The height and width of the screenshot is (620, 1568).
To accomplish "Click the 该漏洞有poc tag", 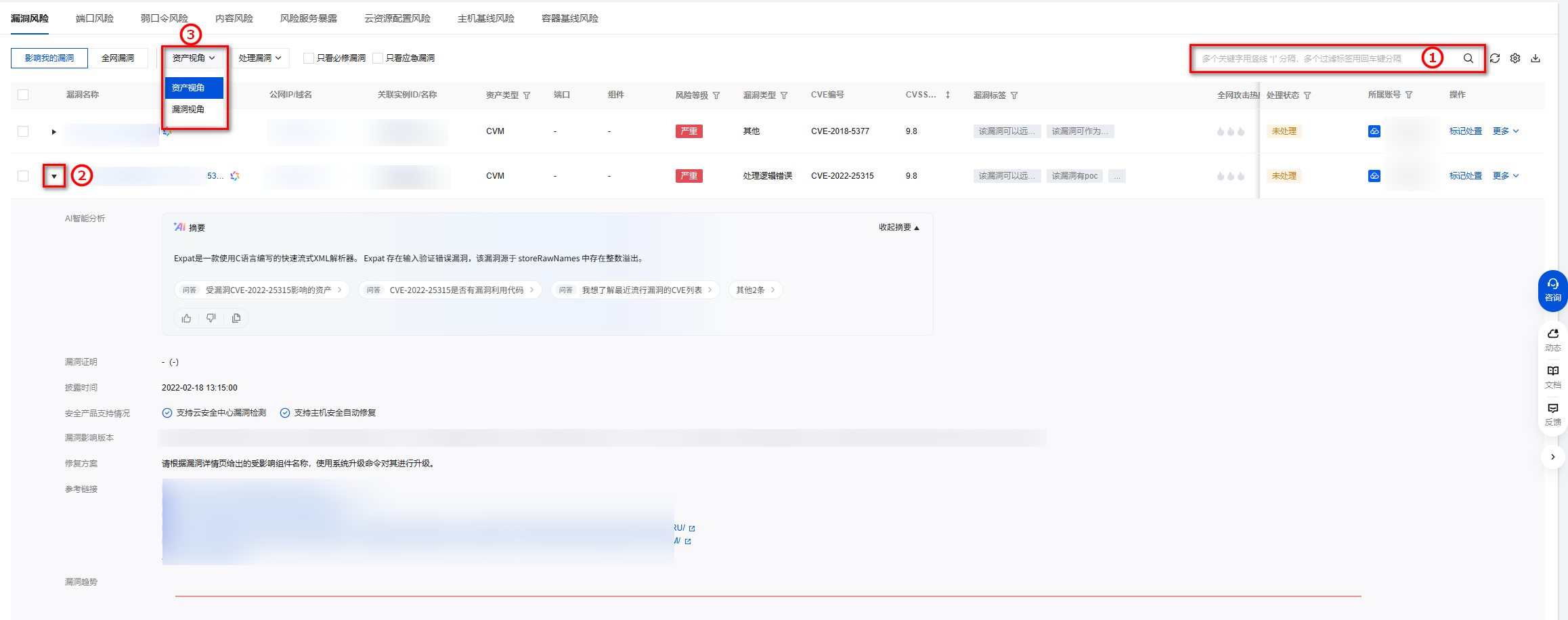I will (x=1074, y=176).
